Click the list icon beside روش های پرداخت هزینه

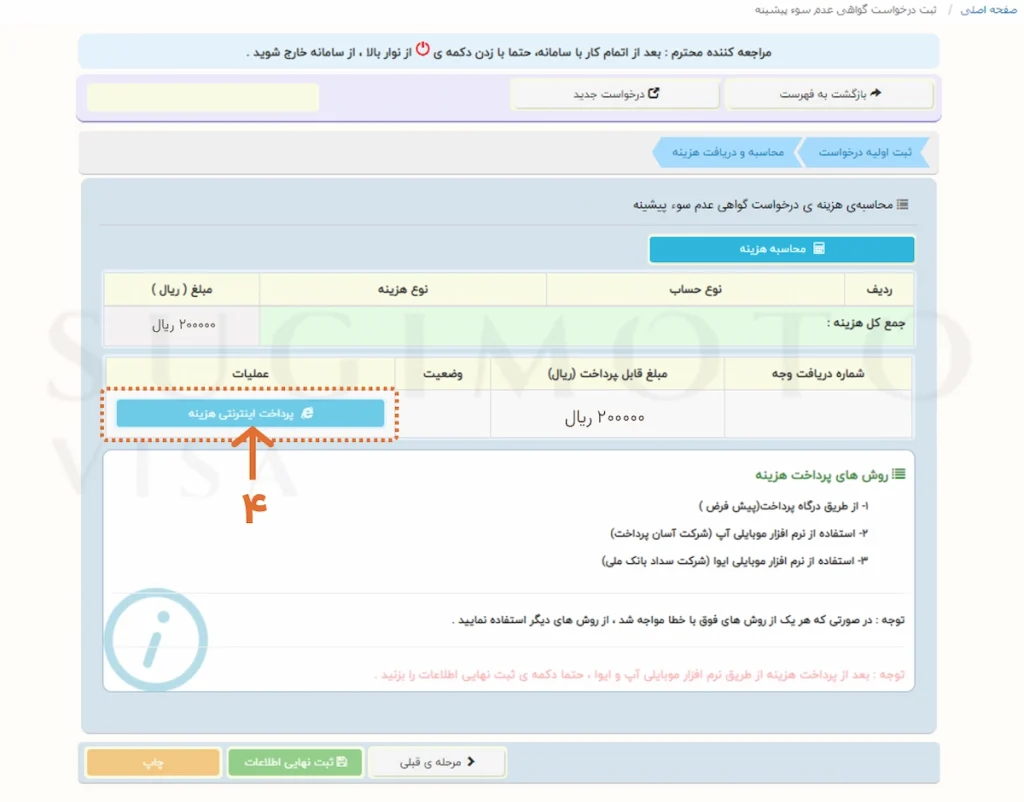pos(899,475)
